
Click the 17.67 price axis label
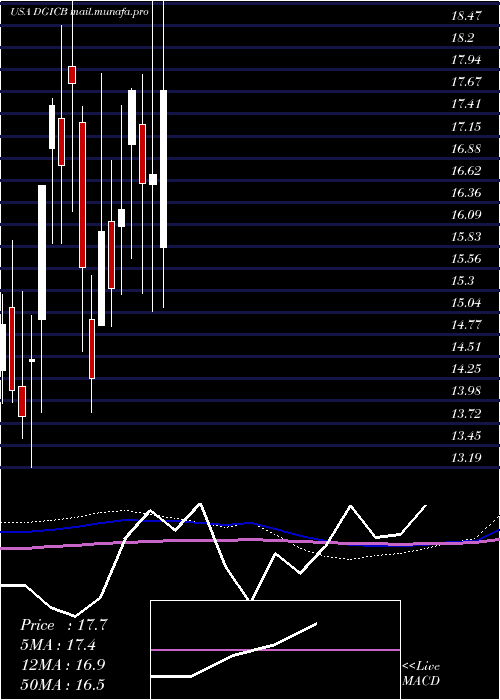tap(466, 82)
